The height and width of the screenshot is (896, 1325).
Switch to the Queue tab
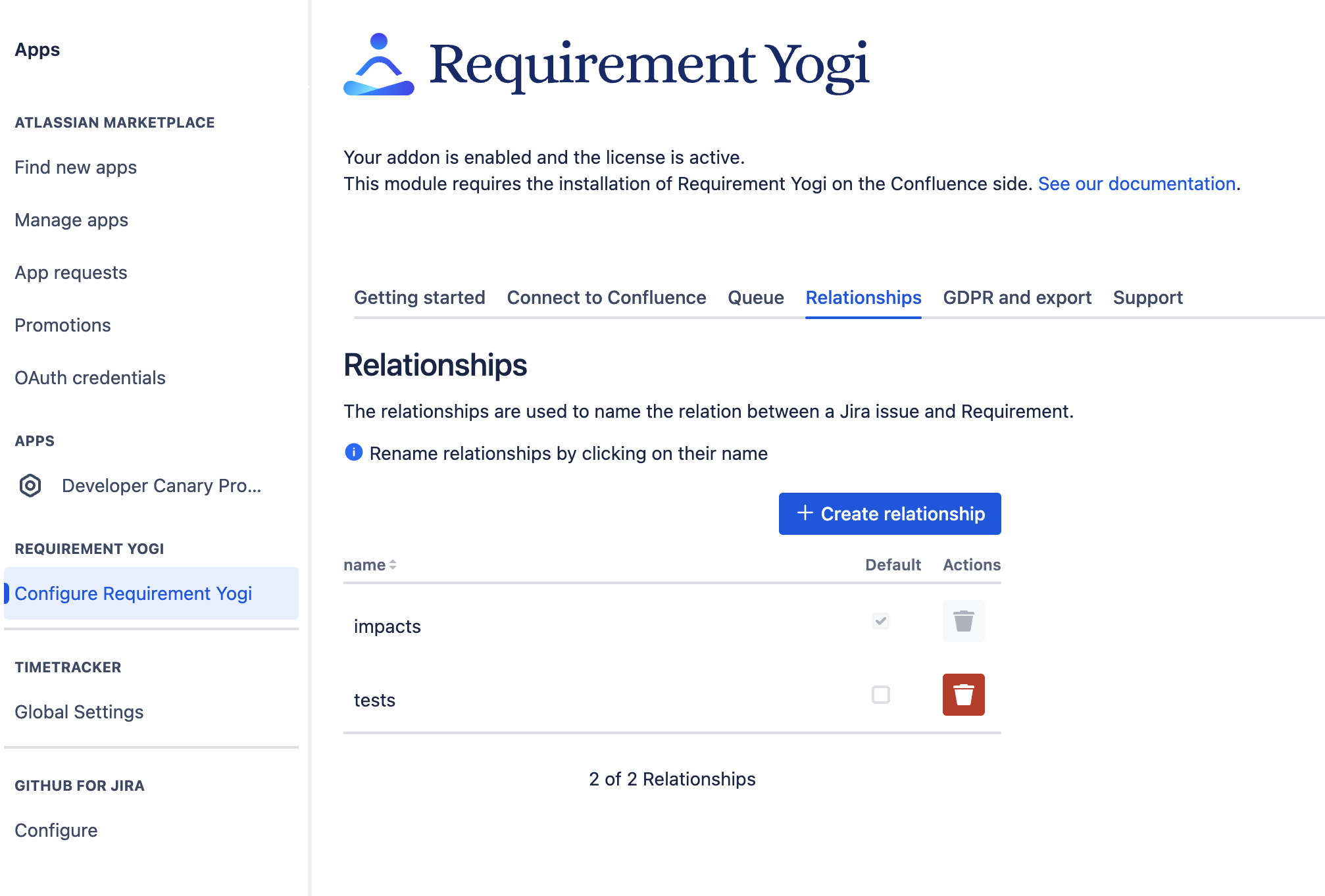coord(755,297)
